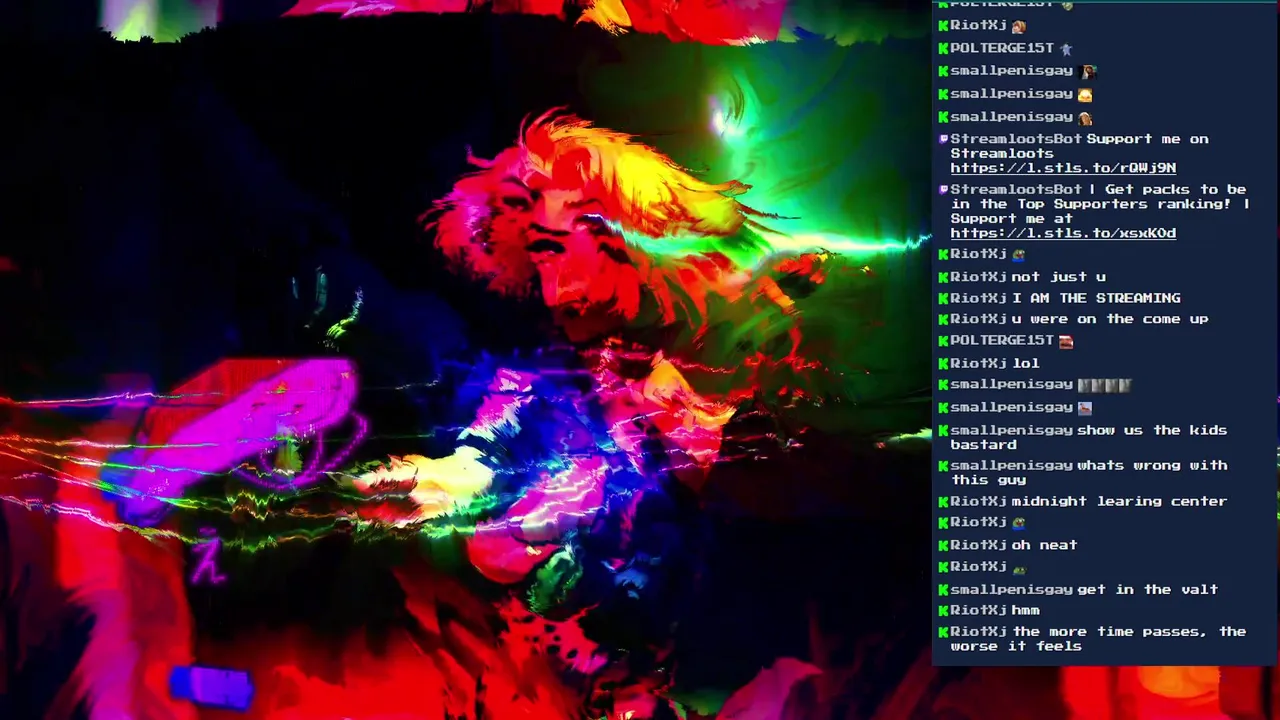Click K badge beside 'midnight learing center'
The image size is (1280, 720).
pos(943,501)
